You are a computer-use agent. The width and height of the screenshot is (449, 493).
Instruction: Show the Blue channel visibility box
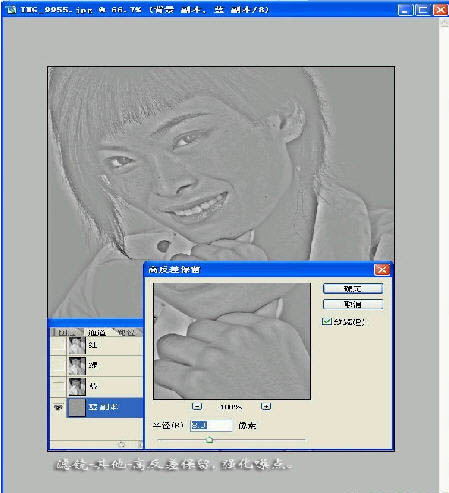tap(58, 386)
